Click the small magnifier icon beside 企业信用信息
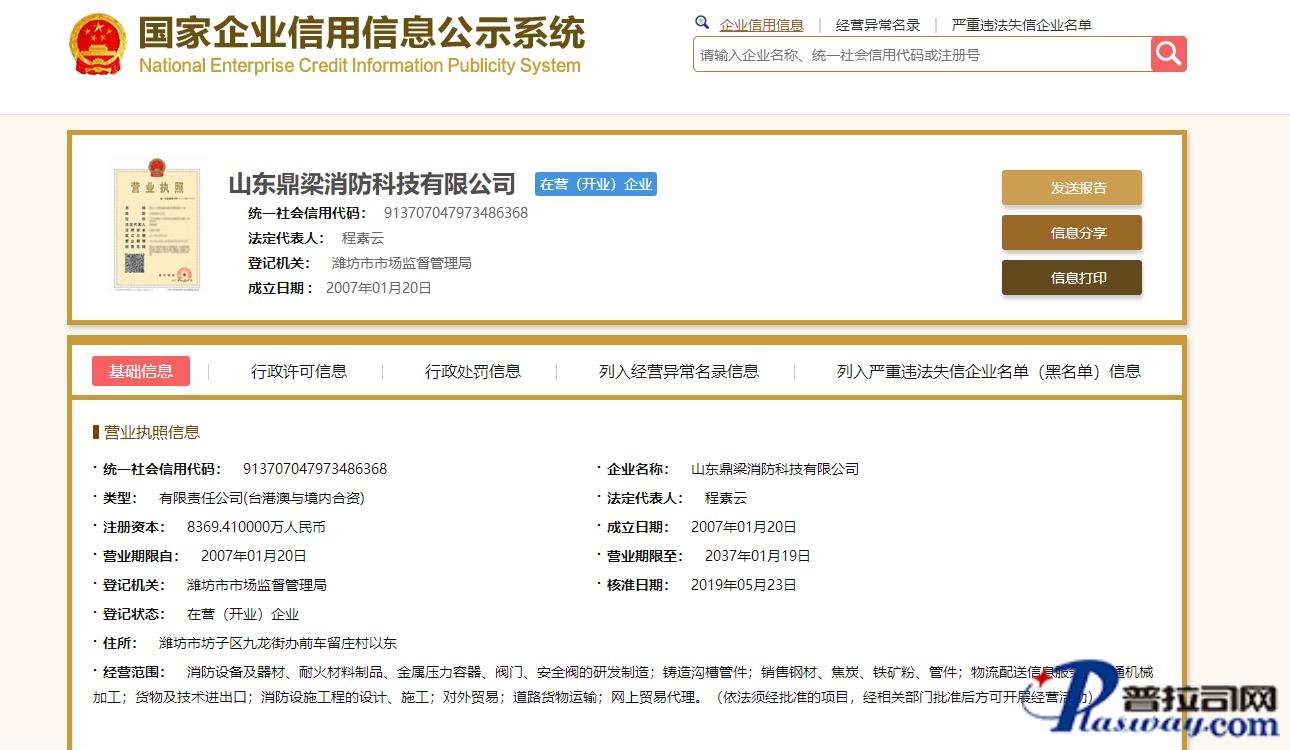This screenshot has width=1290, height=750. click(702, 23)
